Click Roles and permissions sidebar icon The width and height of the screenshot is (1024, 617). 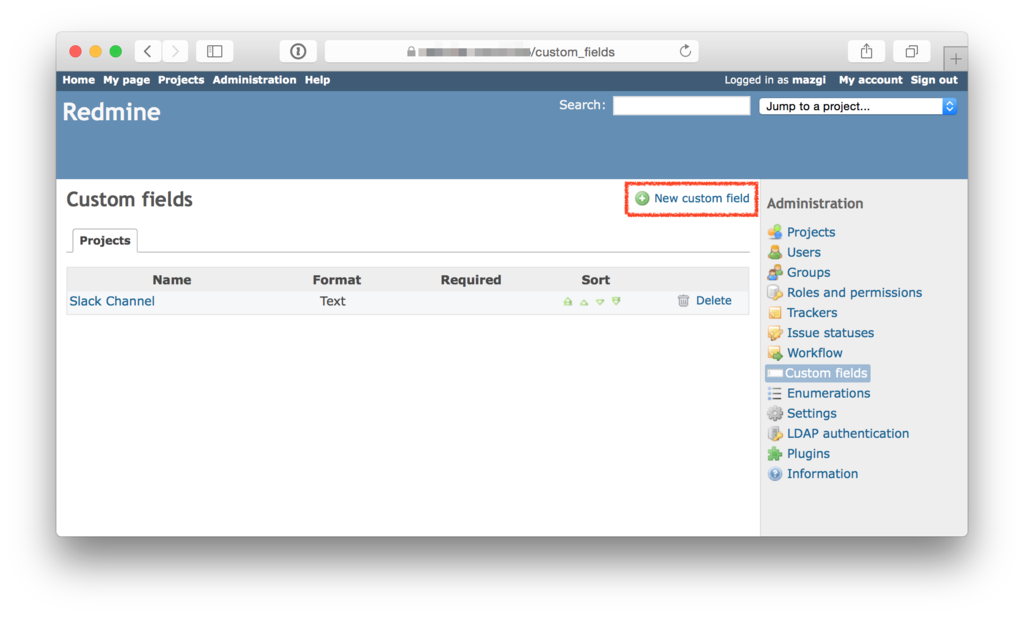(775, 293)
